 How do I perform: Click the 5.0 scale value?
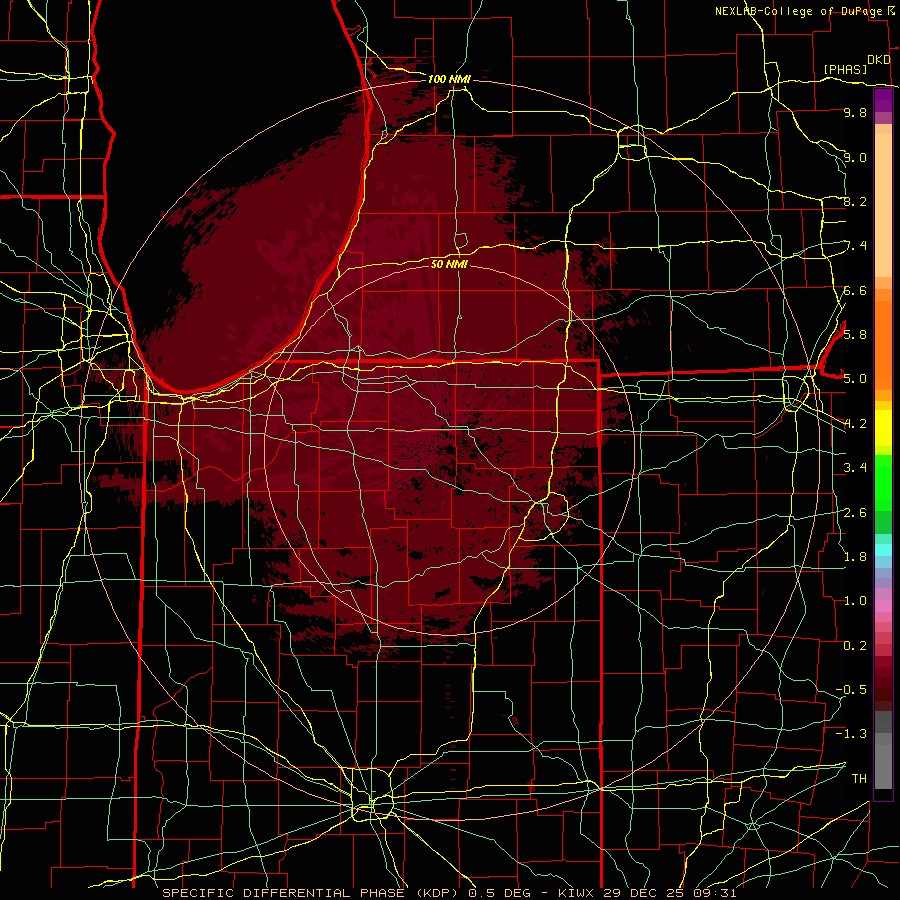pyautogui.click(x=855, y=379)
